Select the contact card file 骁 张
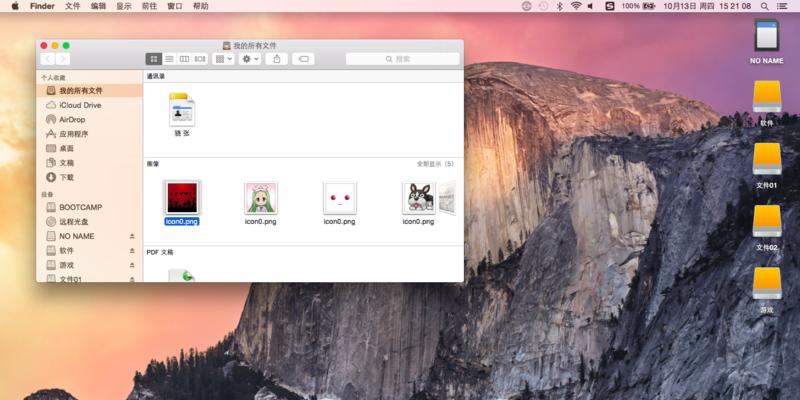 point(182,114)
